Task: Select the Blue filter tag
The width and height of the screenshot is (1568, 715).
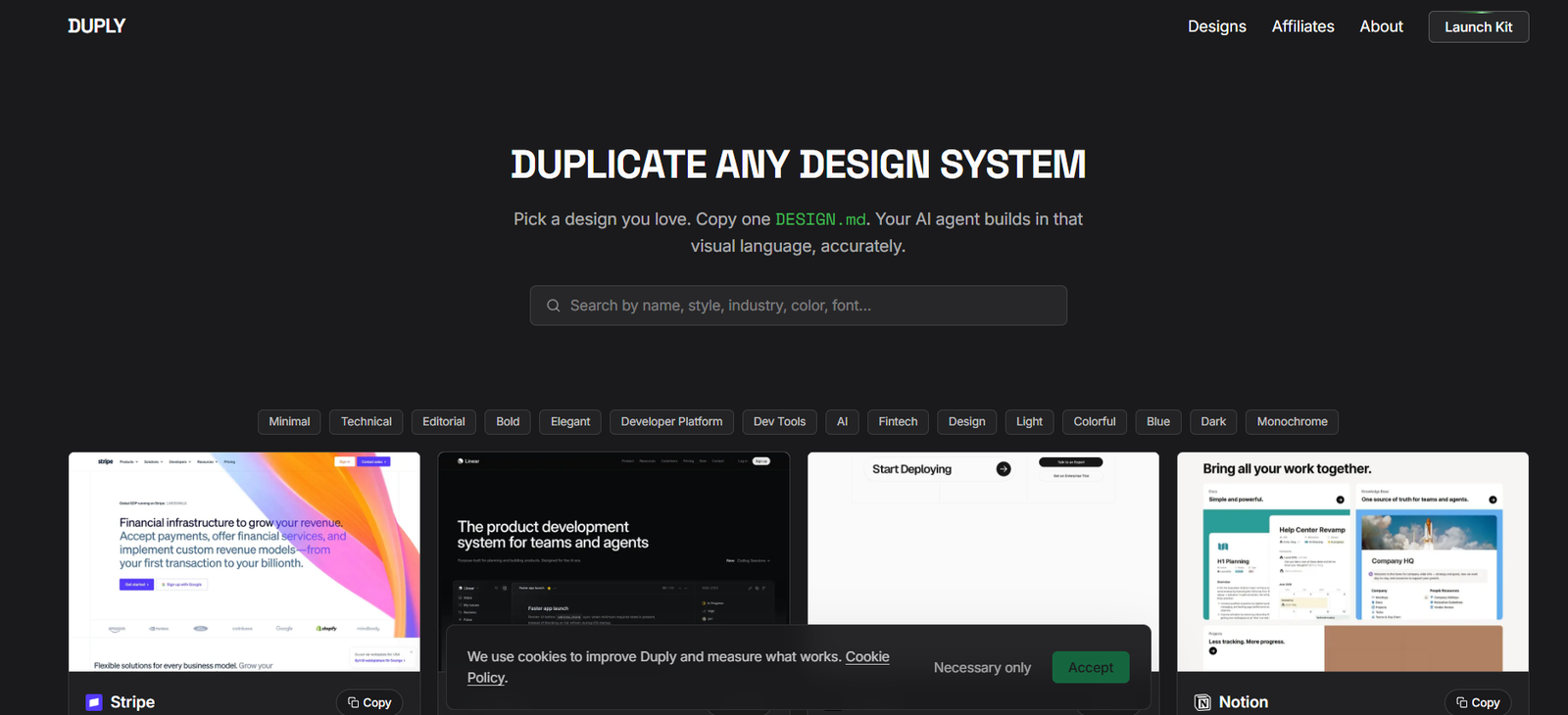Action: [1158, 422]
